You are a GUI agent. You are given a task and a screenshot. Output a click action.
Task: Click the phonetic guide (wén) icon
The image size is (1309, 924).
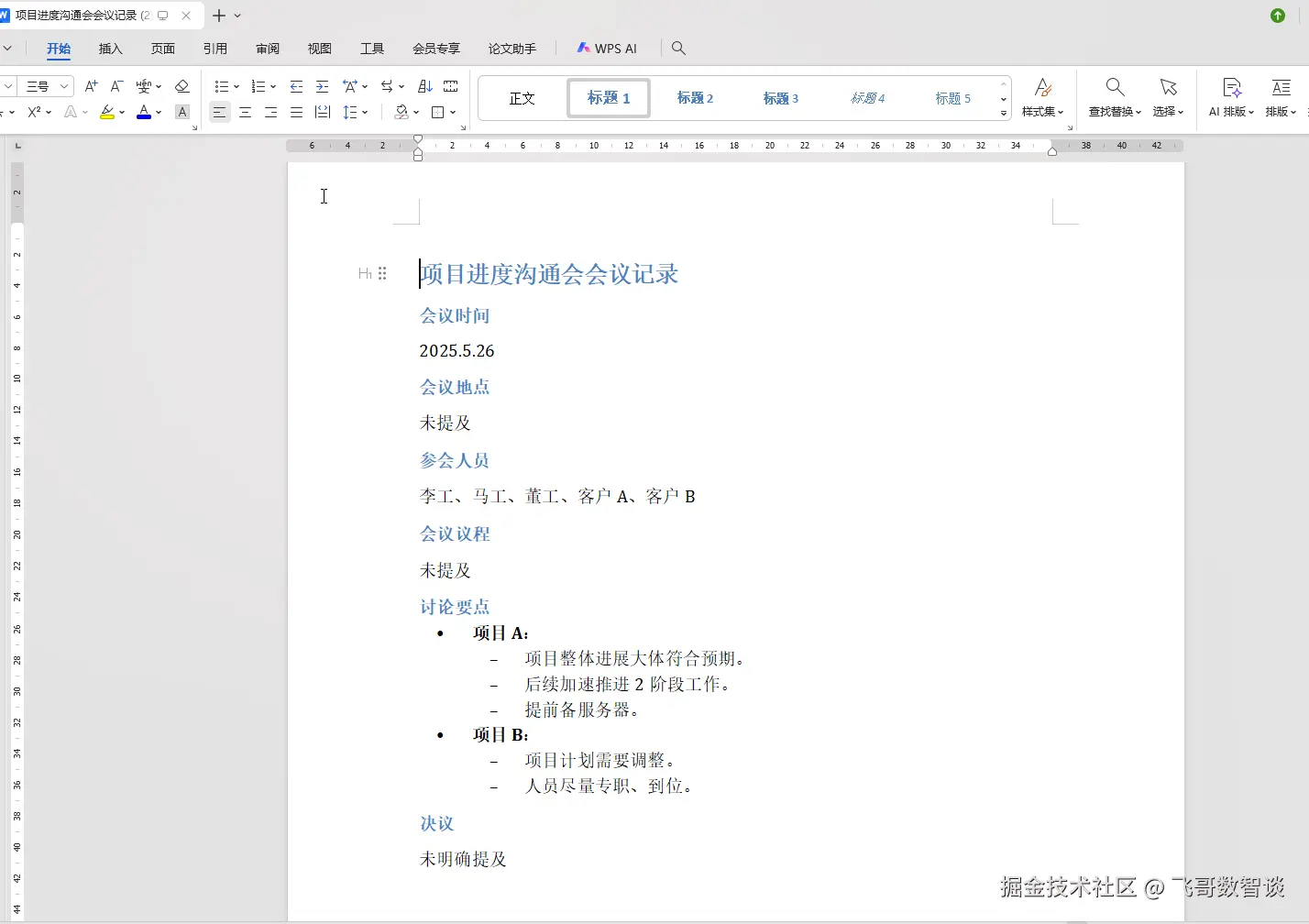(144, 86)
